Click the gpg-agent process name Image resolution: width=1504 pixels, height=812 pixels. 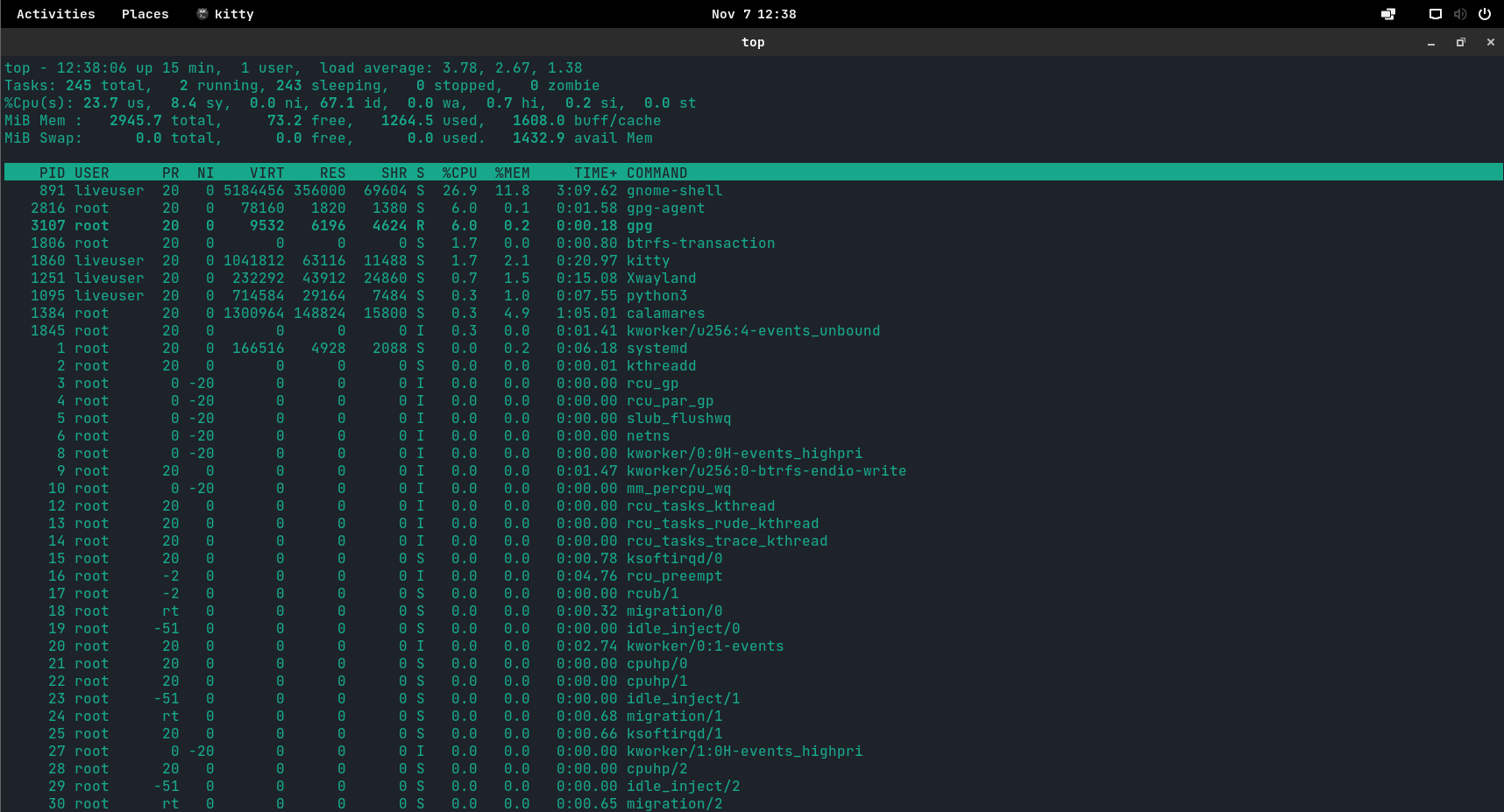tap(665, 208)
